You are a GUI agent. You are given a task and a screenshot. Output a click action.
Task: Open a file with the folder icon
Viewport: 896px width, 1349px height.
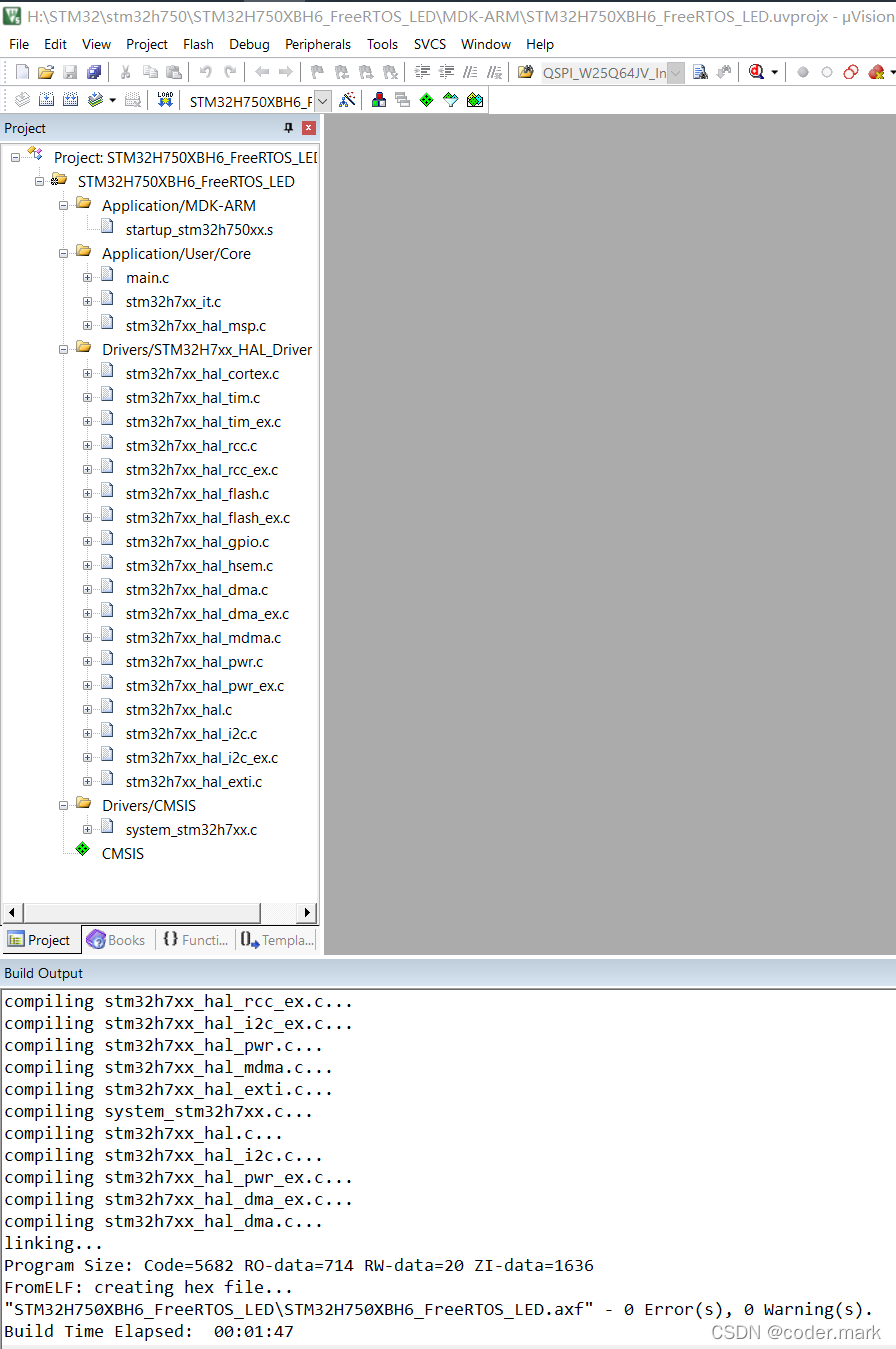click(x=46, y=72)
